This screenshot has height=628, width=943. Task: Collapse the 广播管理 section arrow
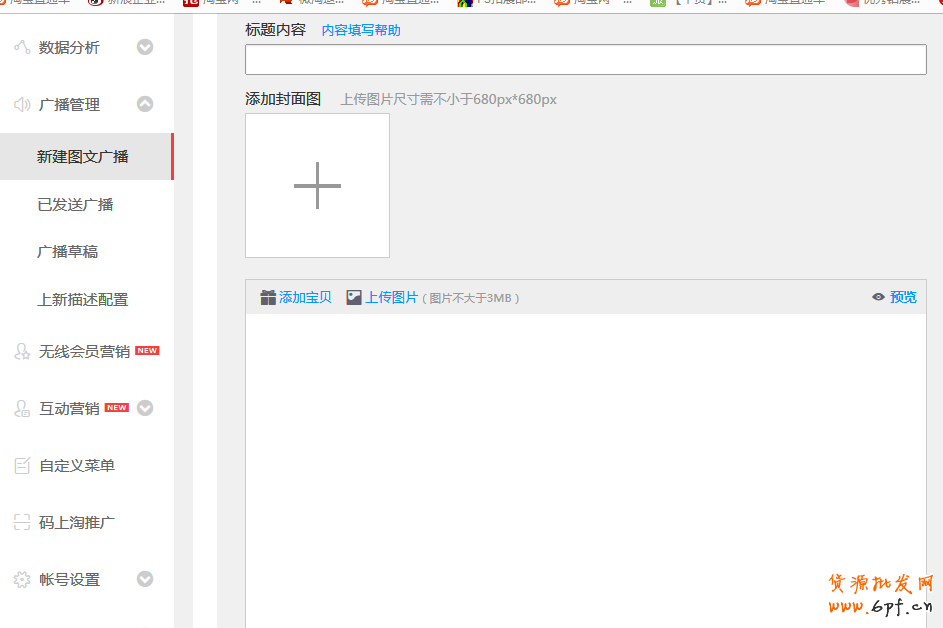coord(145,104)
